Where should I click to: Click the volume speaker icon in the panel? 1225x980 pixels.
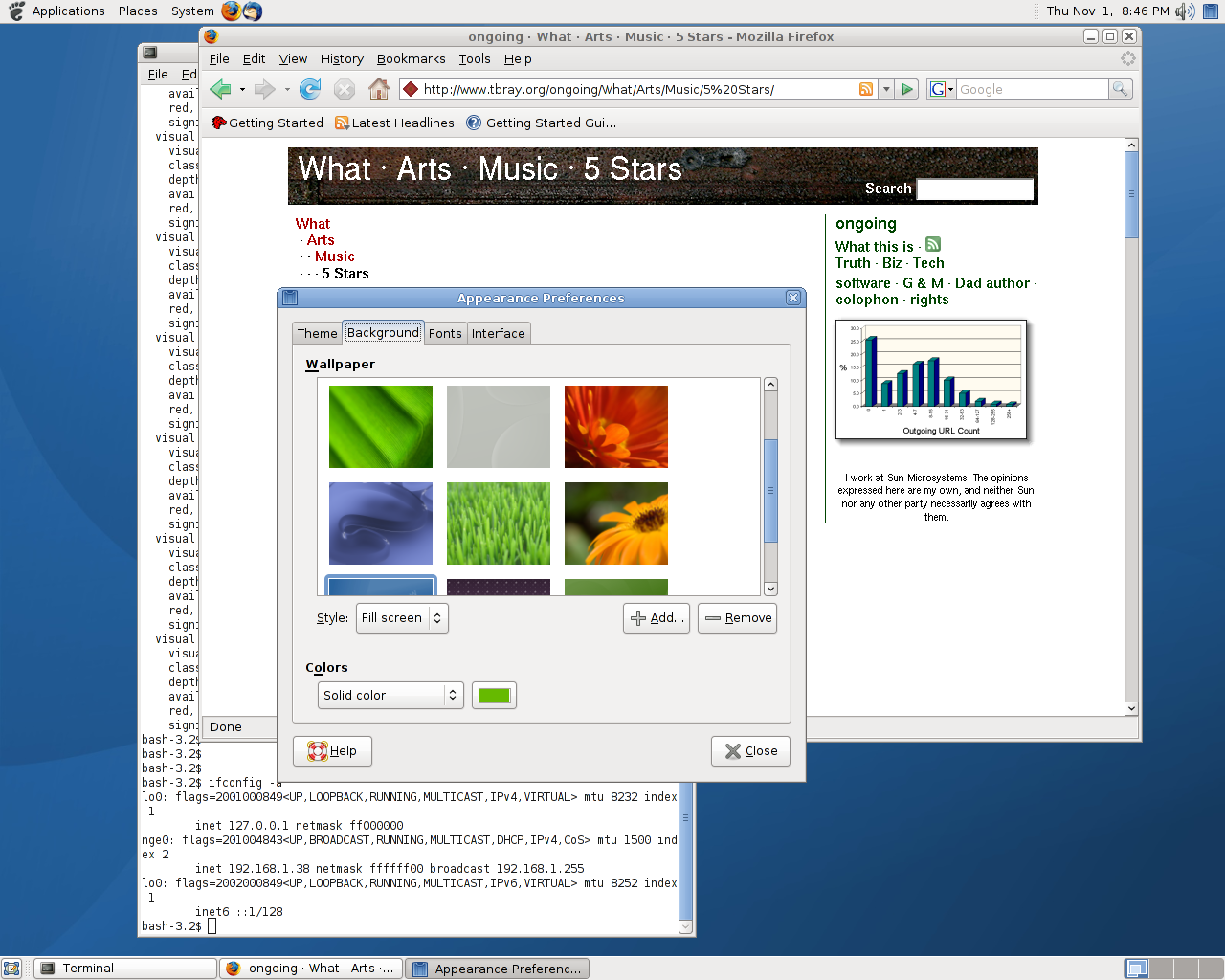1185,11
